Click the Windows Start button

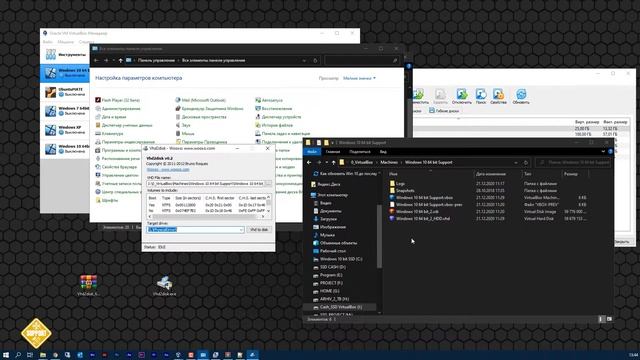tap(6, 355)
